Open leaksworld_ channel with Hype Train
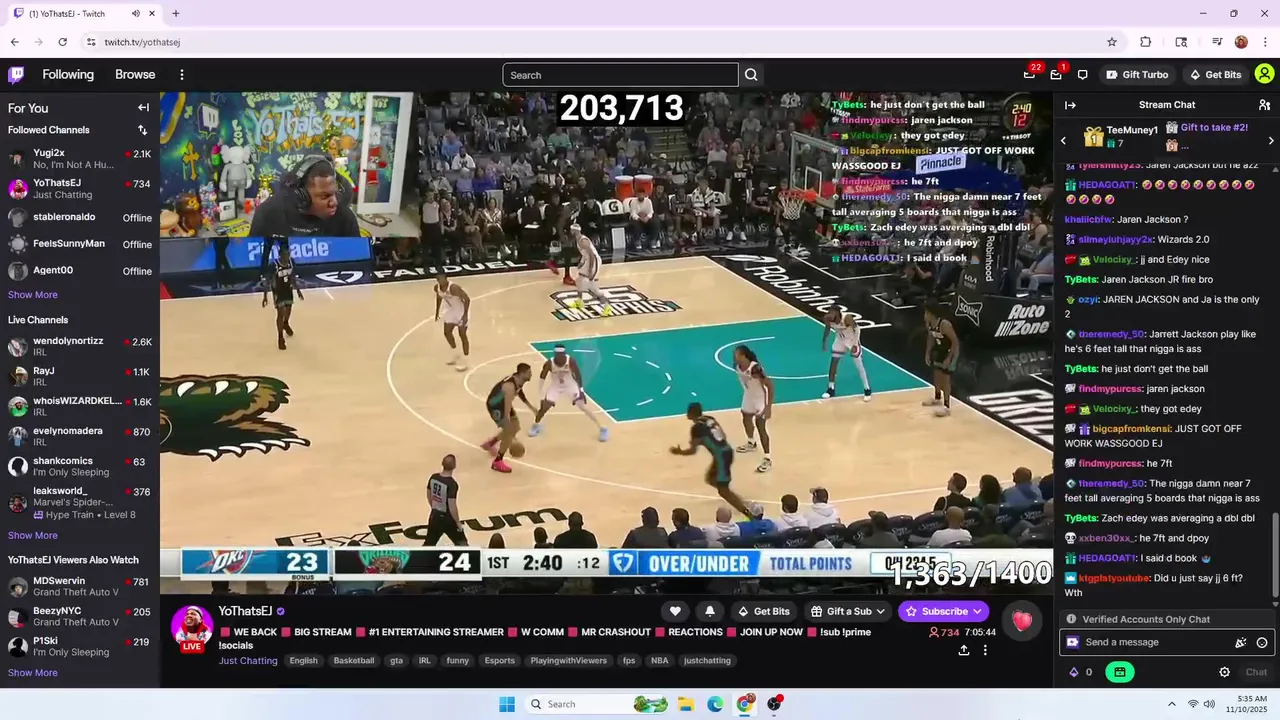This screenshot has width=1280, height=720. click(x=80, y=502)
